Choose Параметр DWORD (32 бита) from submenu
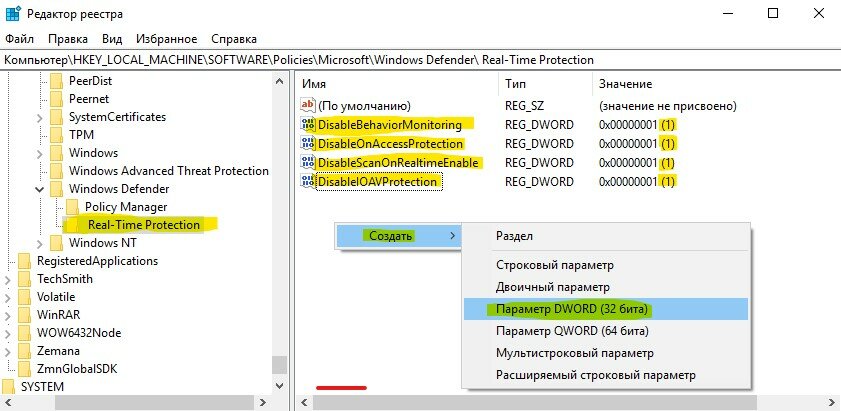The width and height of the screenshot is (841, 411). click(x=606, y=310)
